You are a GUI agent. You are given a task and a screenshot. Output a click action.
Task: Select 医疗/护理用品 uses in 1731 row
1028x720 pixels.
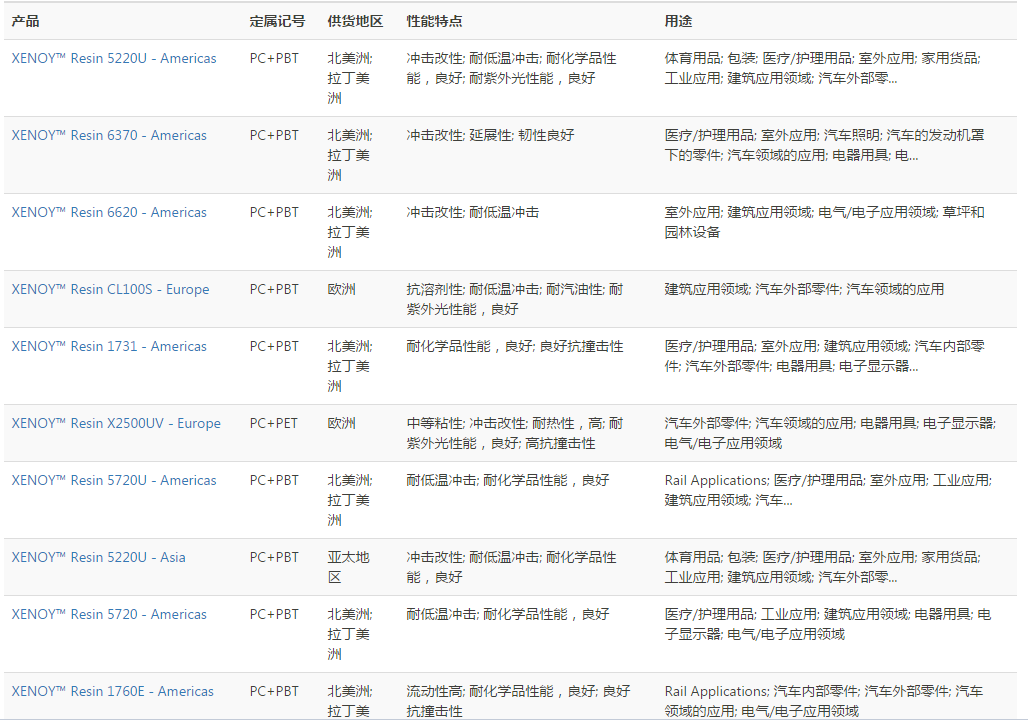point(825,357)
